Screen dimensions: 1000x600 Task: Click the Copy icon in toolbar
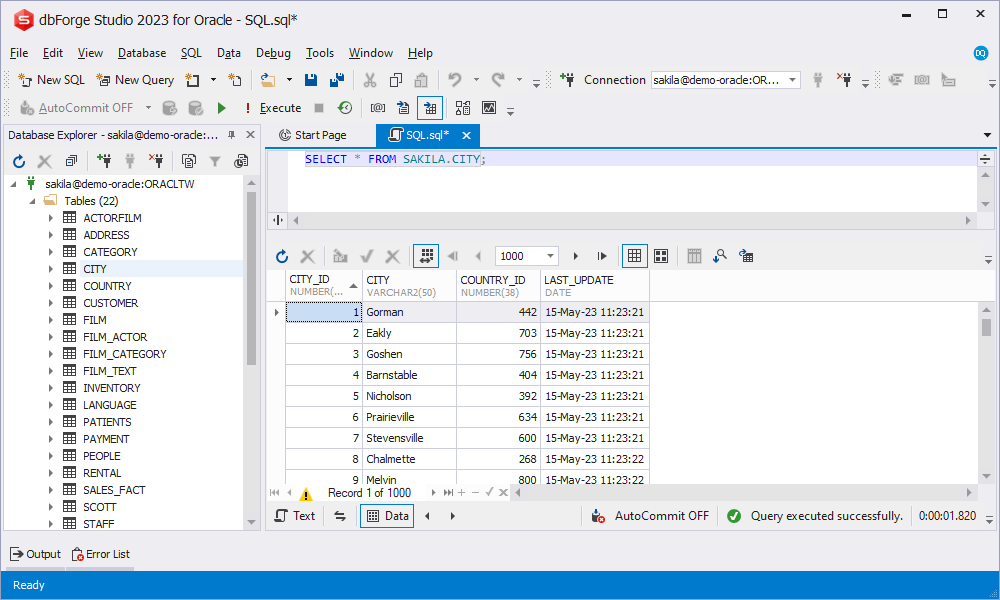point(396,80)
